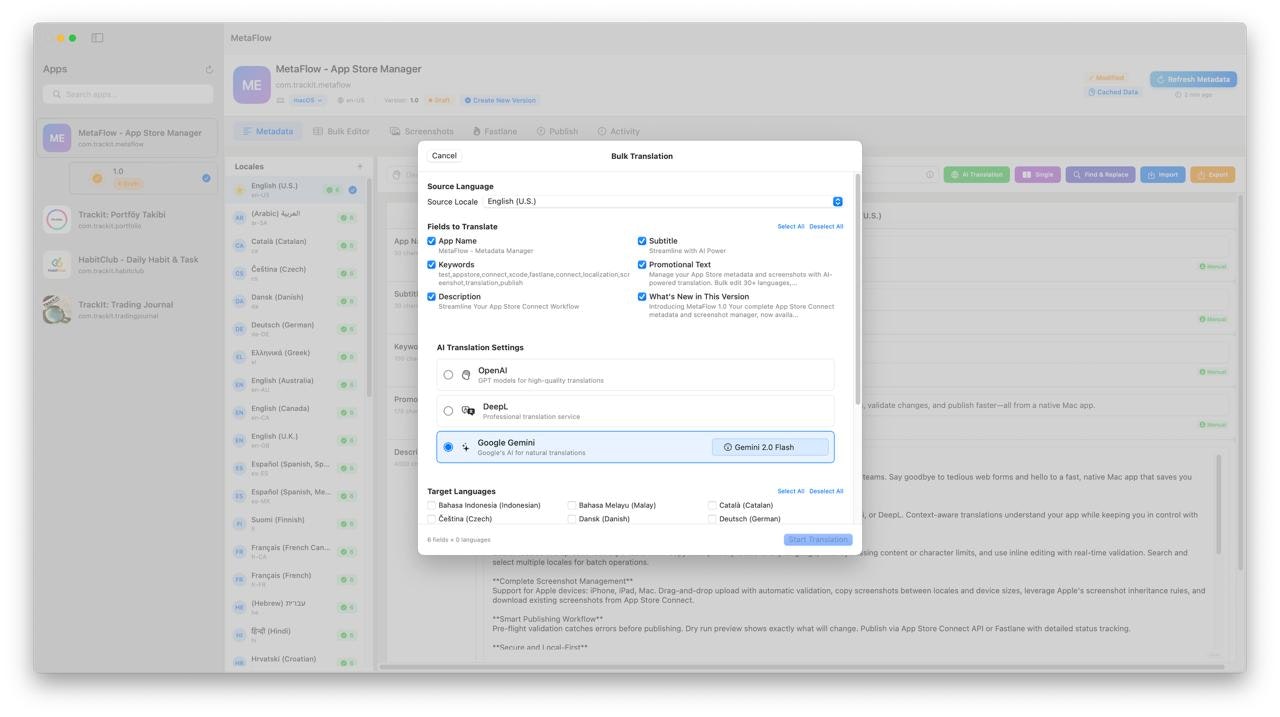Image resolution: width=1280 pixels, height=717 pixels.
Task: Click the Refresh Metadata button
Action: 1196,79
